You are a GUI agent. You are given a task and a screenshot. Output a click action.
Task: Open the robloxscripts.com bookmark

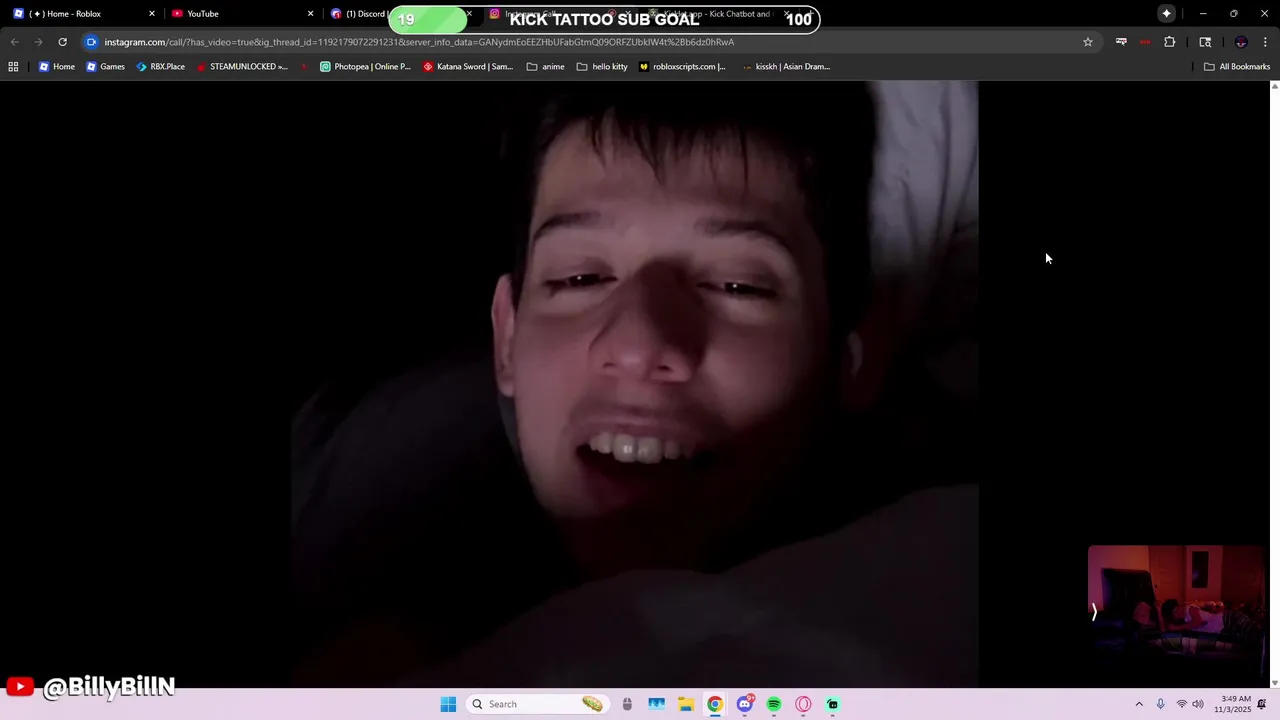tap(683, 67)
